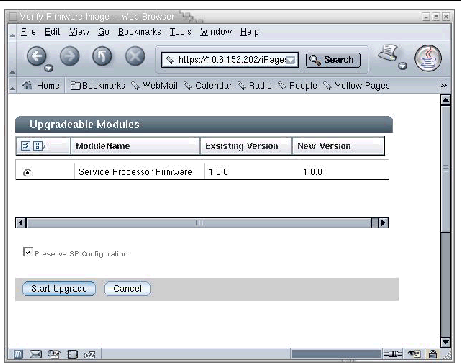Click the Service Processor Firmware module name
This screenshot has width=461, height=364.
point(135,172)
